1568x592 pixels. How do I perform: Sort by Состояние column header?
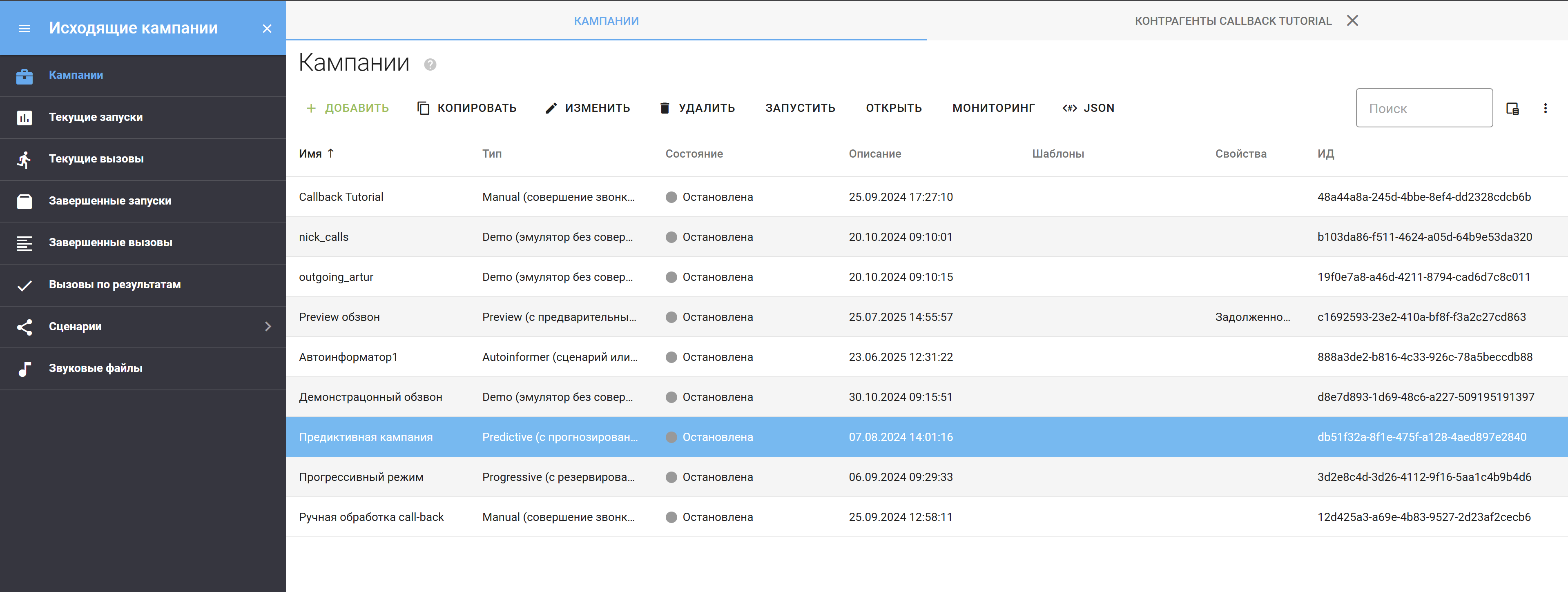(x=694, y=154)
